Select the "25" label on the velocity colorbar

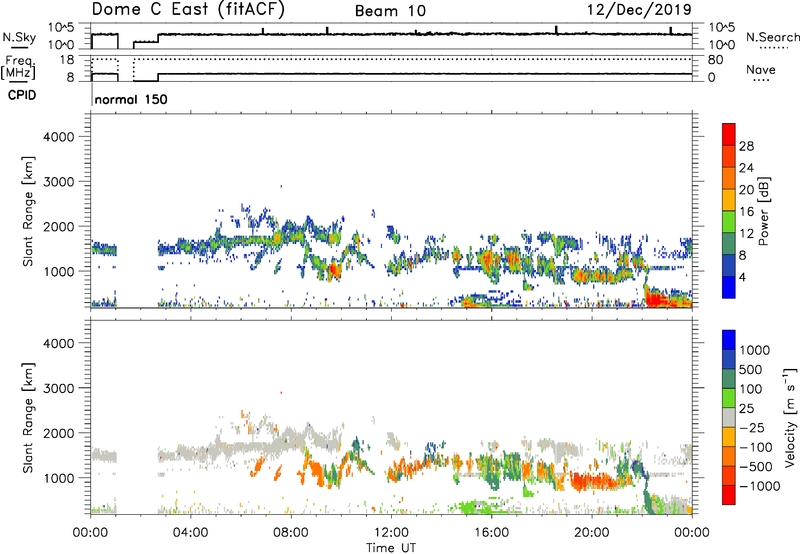point(746,409)
